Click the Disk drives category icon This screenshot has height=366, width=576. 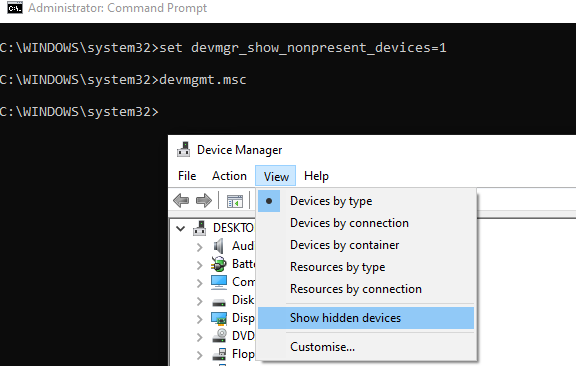219,302
